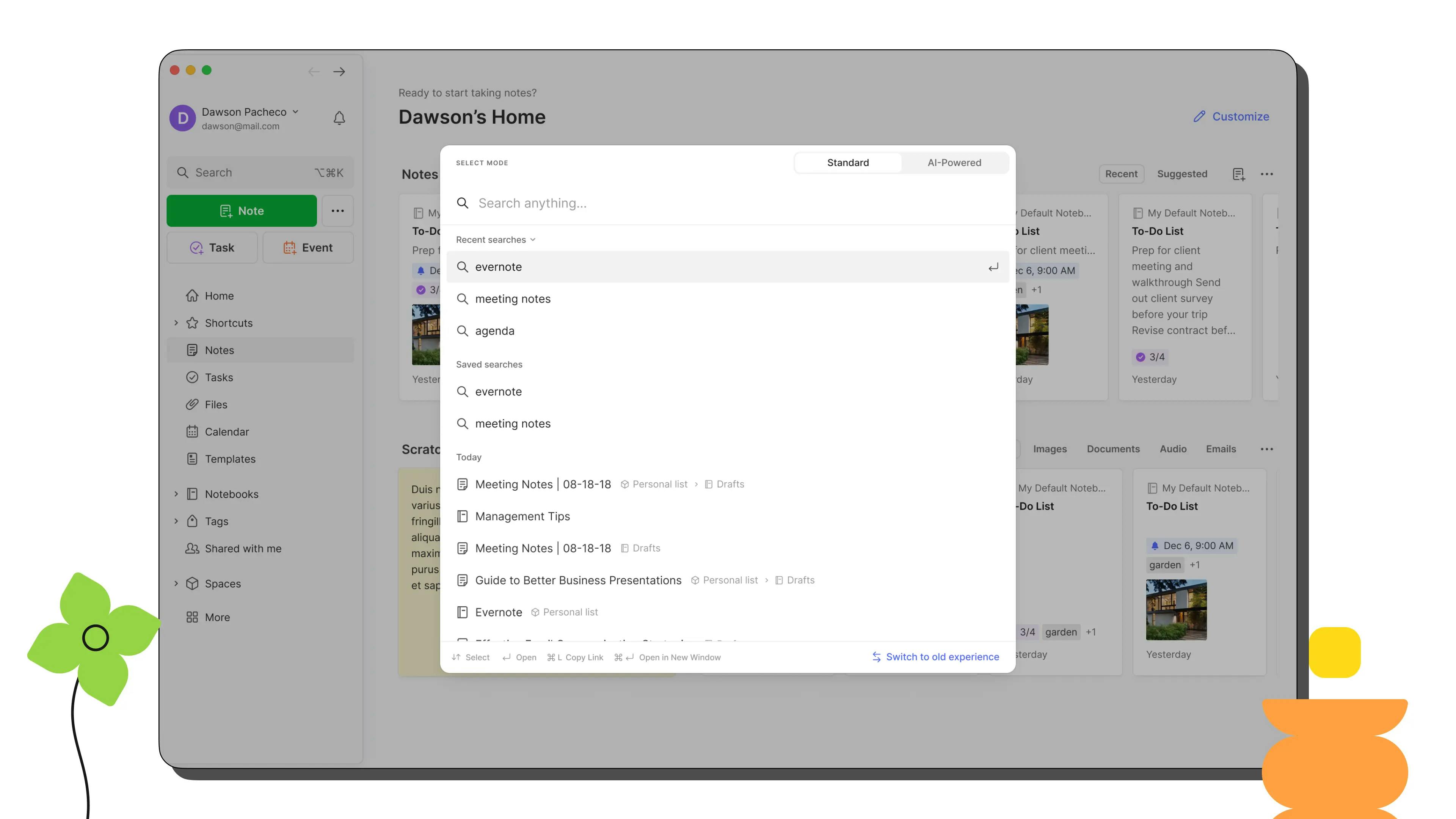The height and width of the screenshot is (819, 1456).
Task: Click the Personal list breadcrumb on Evernote row
Action: [565, 612]
